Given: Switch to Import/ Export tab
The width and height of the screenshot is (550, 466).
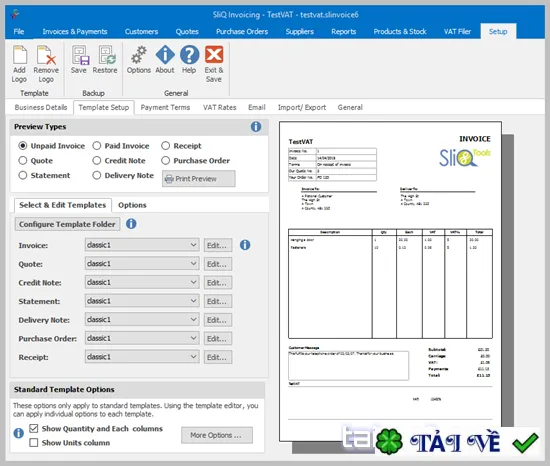Looking at the screenshot, I should [x=302, y=107].
